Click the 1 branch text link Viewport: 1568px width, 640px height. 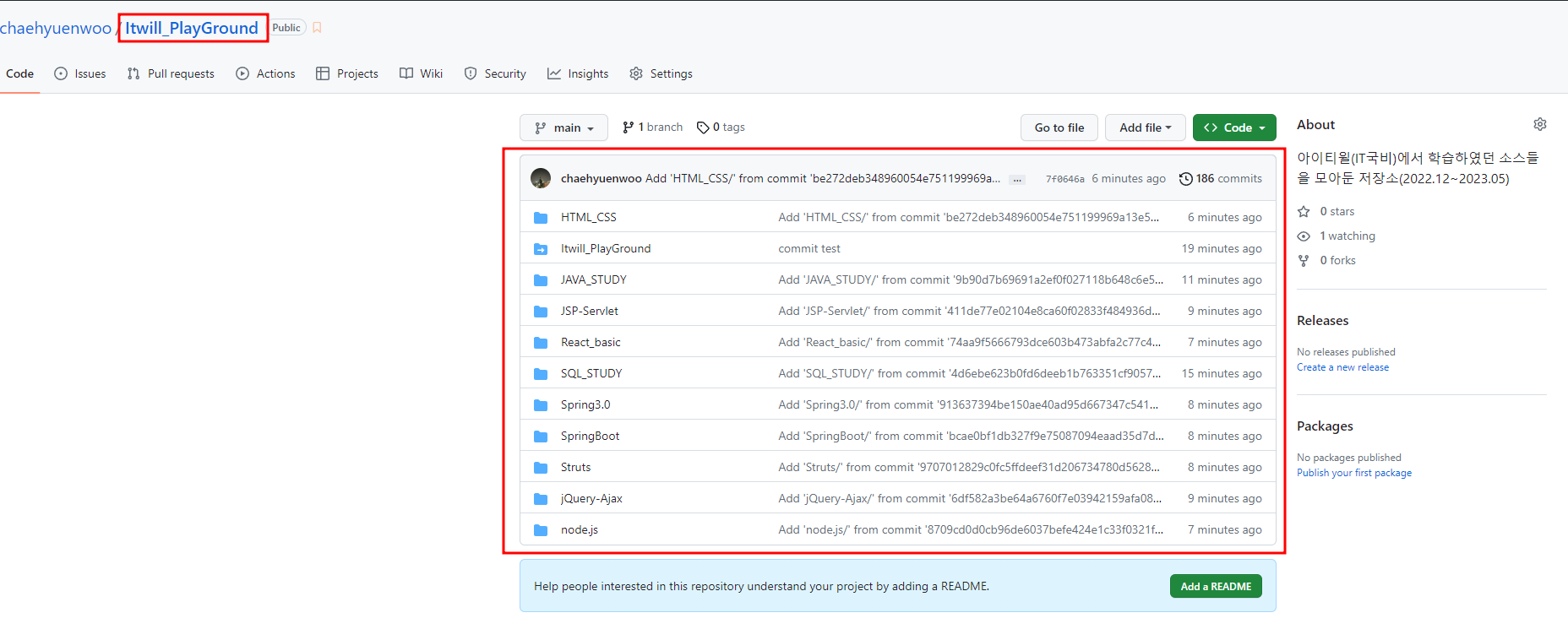(661, 127)
